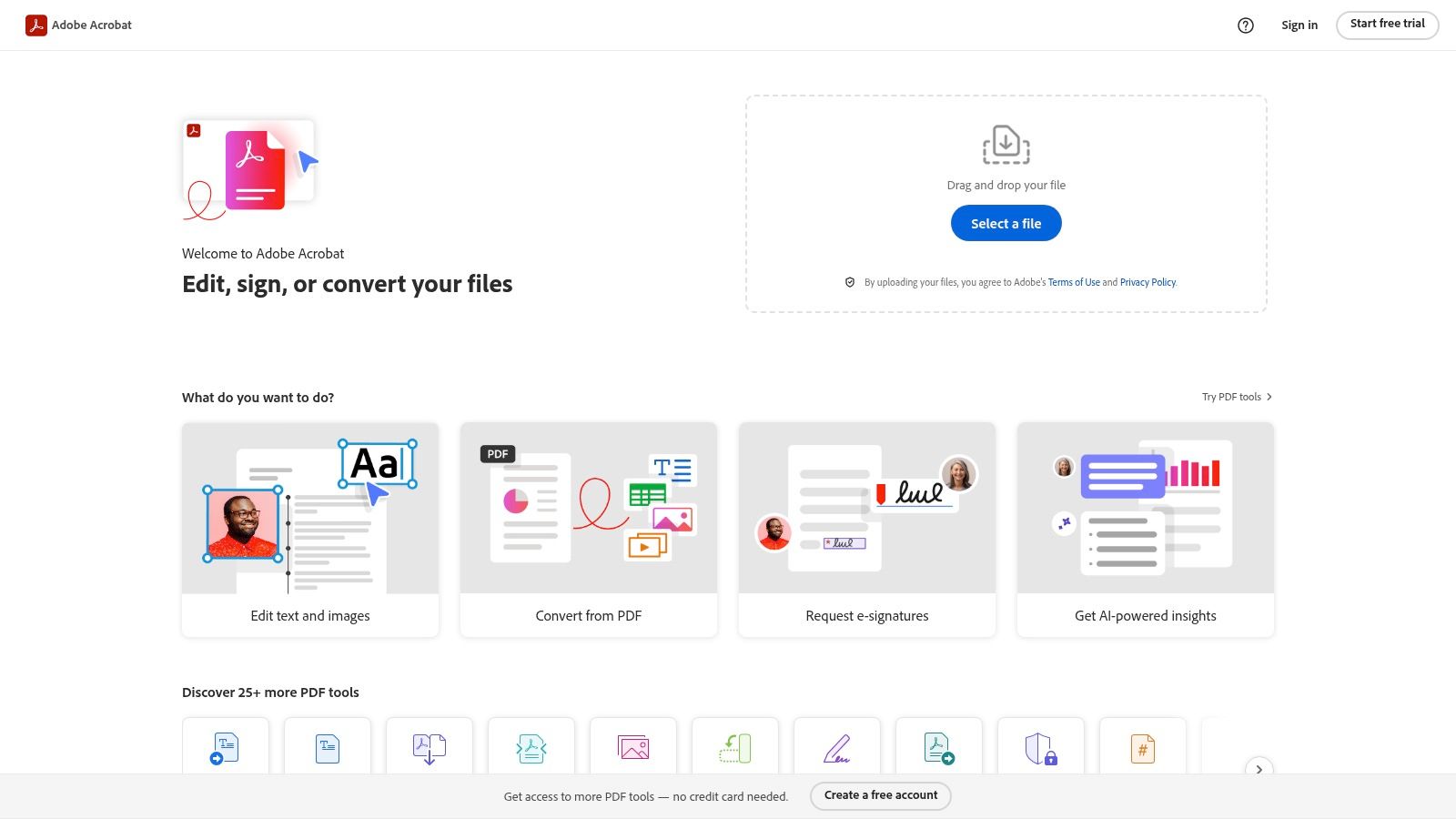The height and width of the screenshot is (819, 1456).
Task: Click the Start free trial button
Action: coord(1388,25)
